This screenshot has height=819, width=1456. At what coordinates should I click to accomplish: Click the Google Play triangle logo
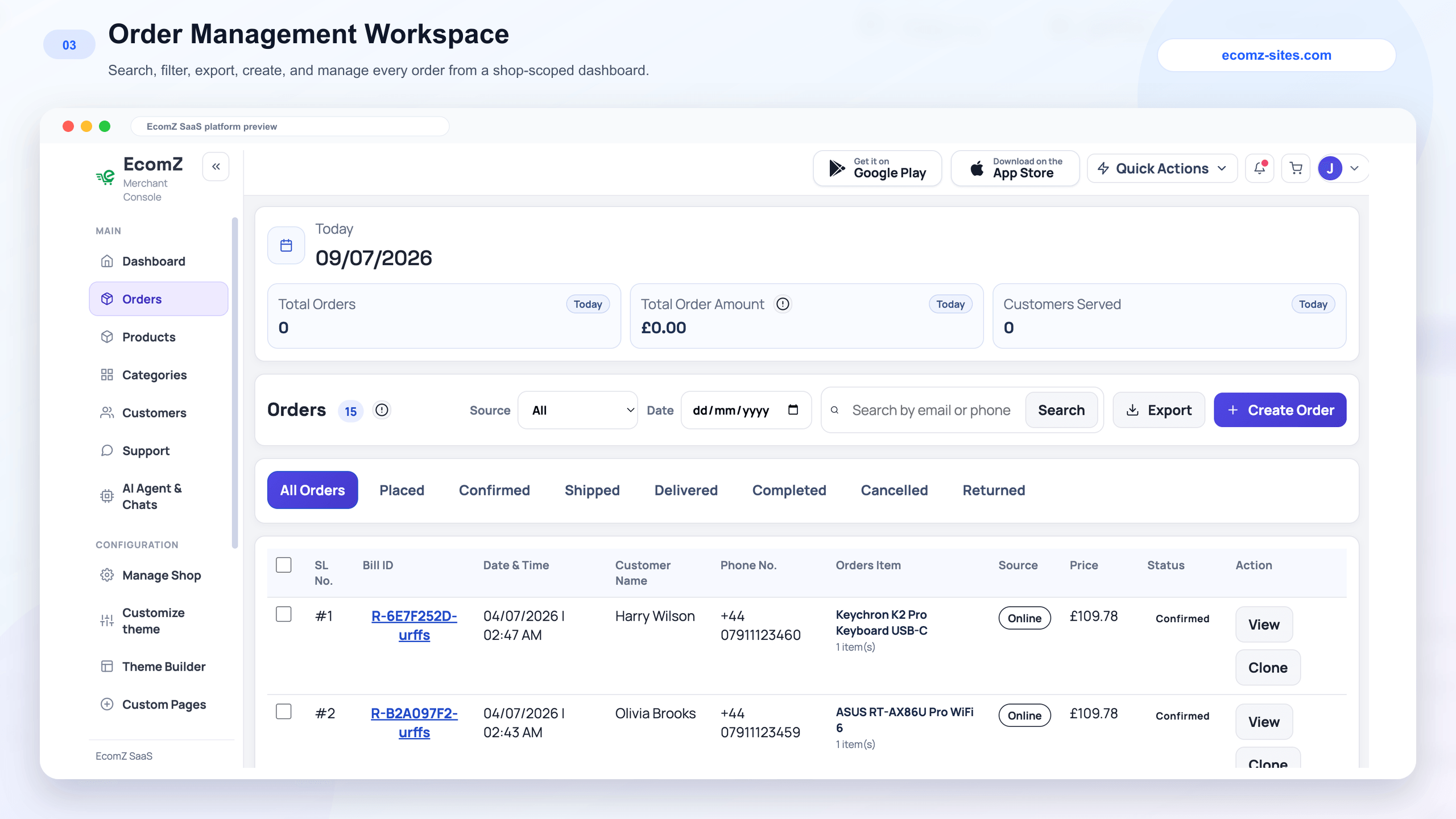pos(837,168)
